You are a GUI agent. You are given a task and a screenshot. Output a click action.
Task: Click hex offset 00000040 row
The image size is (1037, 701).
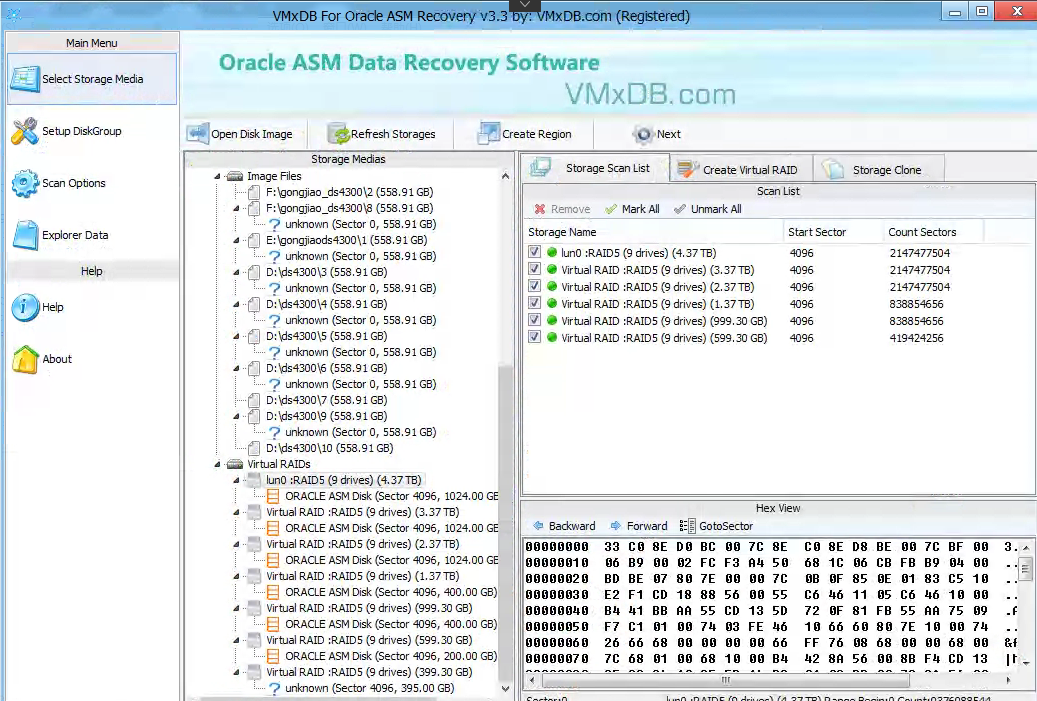point(770,610)
